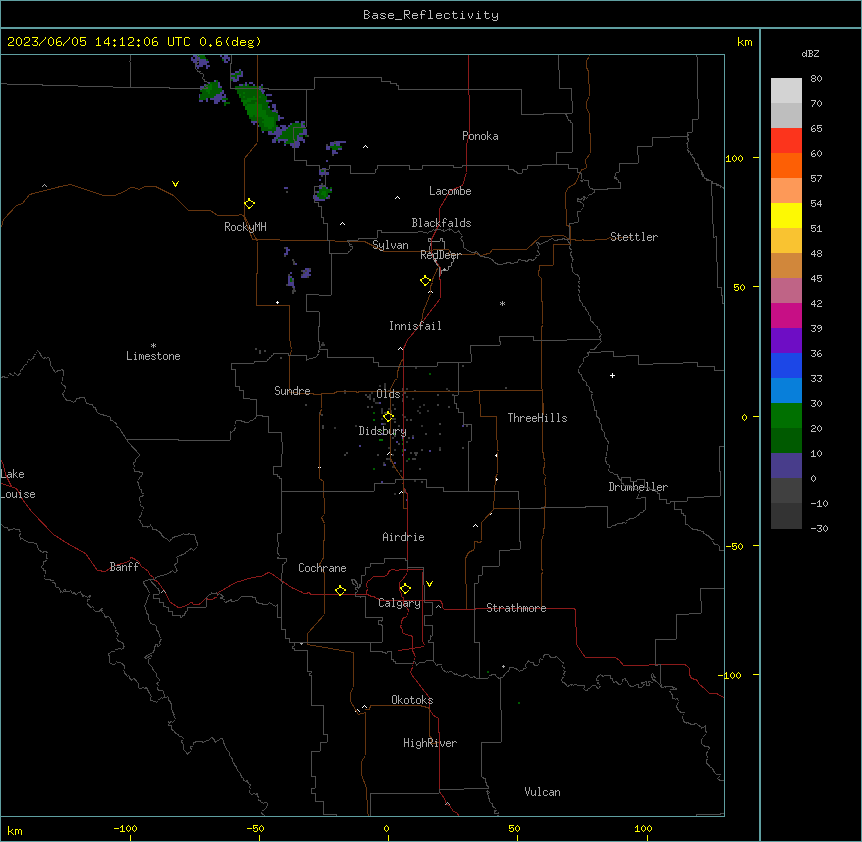Click the Didsbury label

tap(383, 431)
